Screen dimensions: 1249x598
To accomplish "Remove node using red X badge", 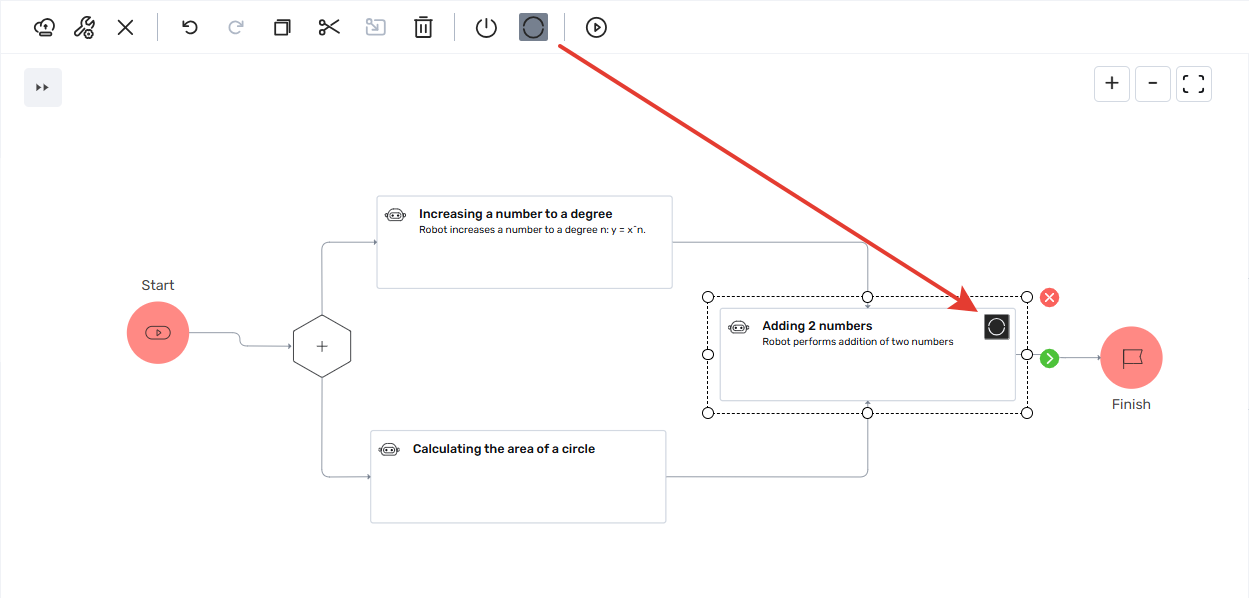I will 1049,297.
